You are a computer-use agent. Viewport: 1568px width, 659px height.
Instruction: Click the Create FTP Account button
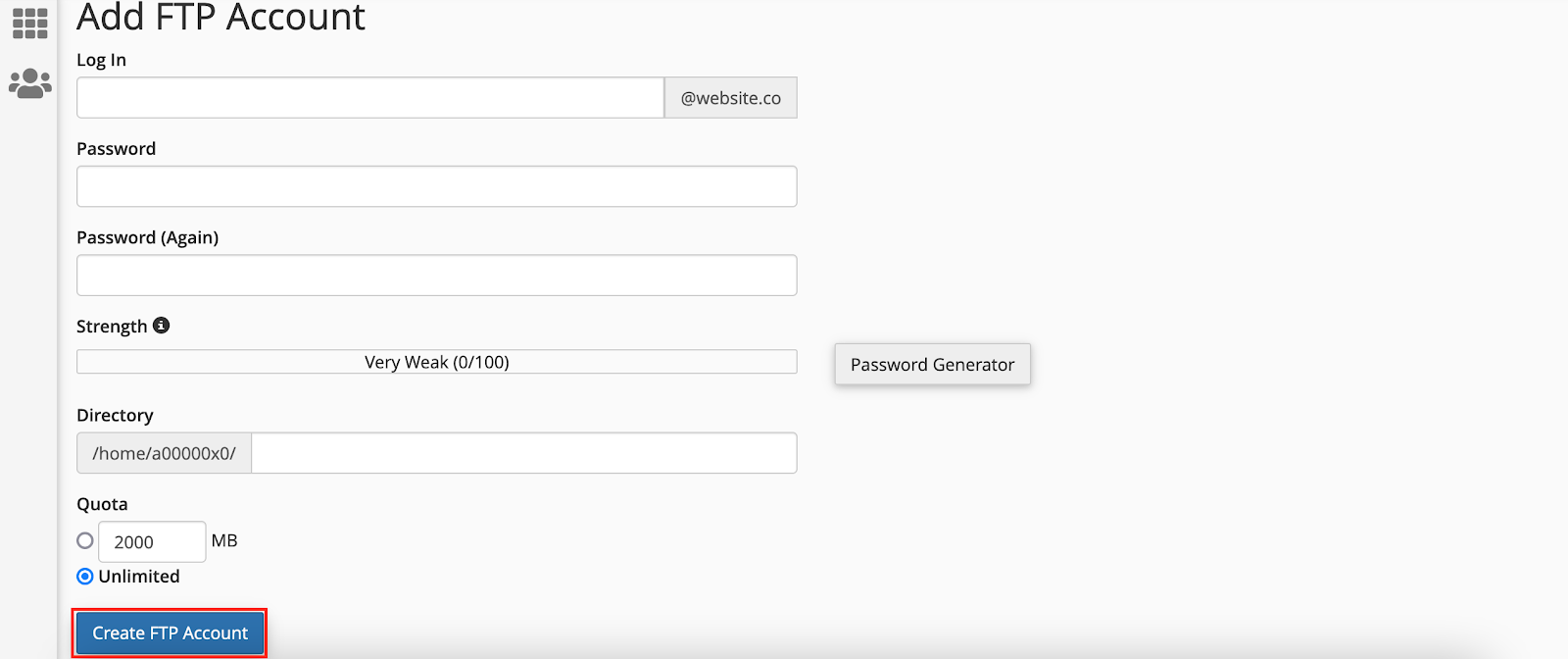[170, 634]
